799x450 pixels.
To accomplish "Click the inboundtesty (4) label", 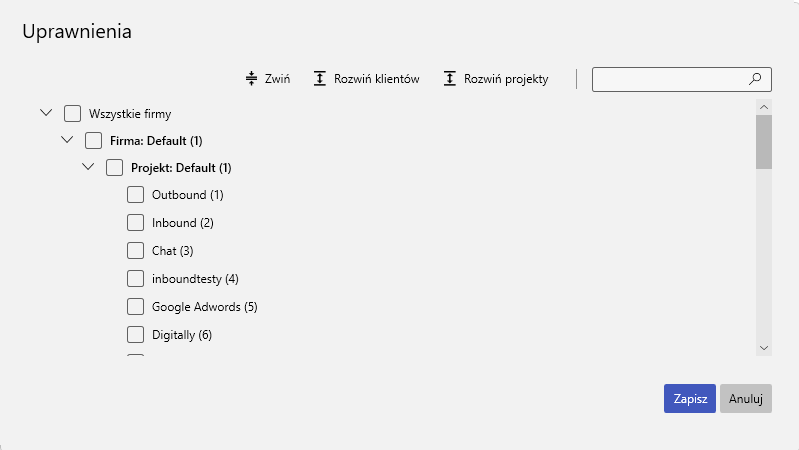I will [x=195, y=279].
